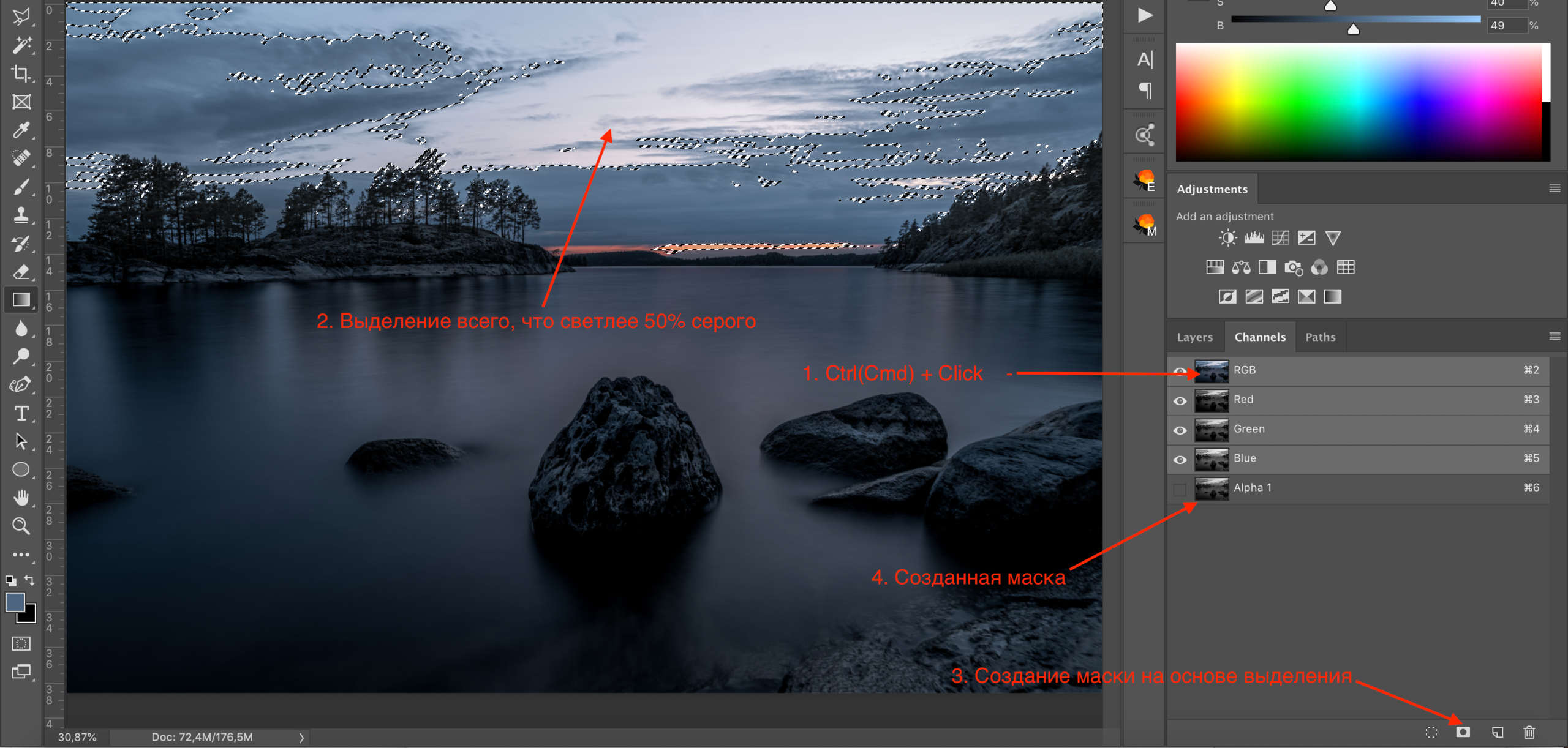
Task: Activate the Zoom tool
Action: (21, 526)
